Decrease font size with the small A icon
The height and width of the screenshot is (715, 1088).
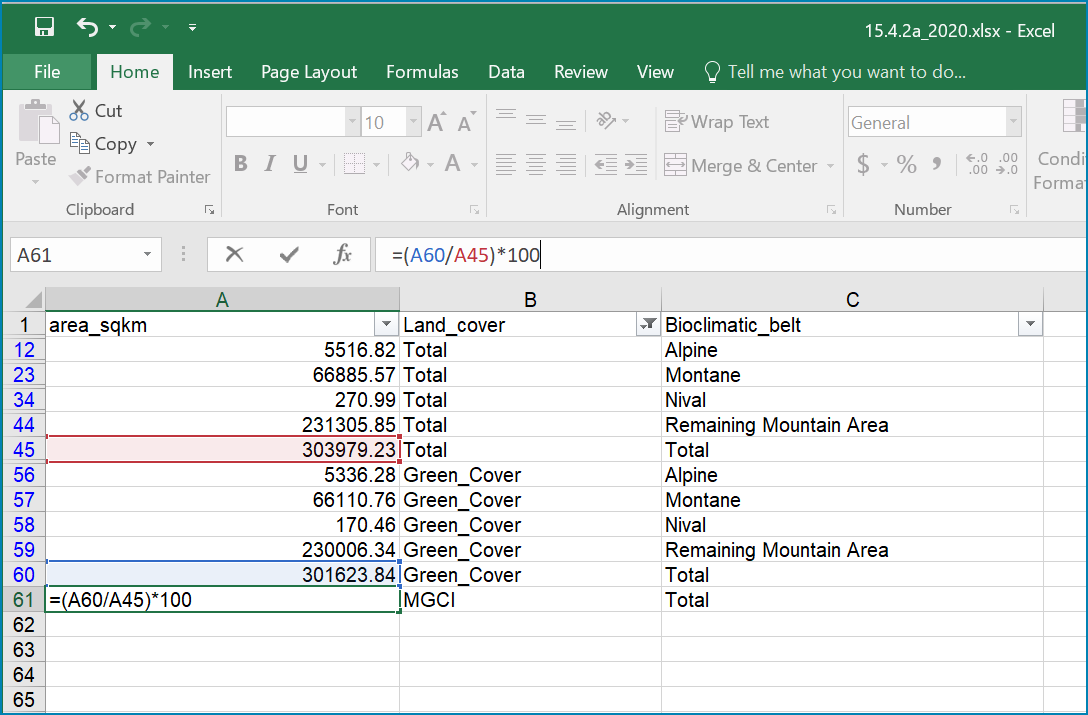pyautogui.click(x=466, y=122)
